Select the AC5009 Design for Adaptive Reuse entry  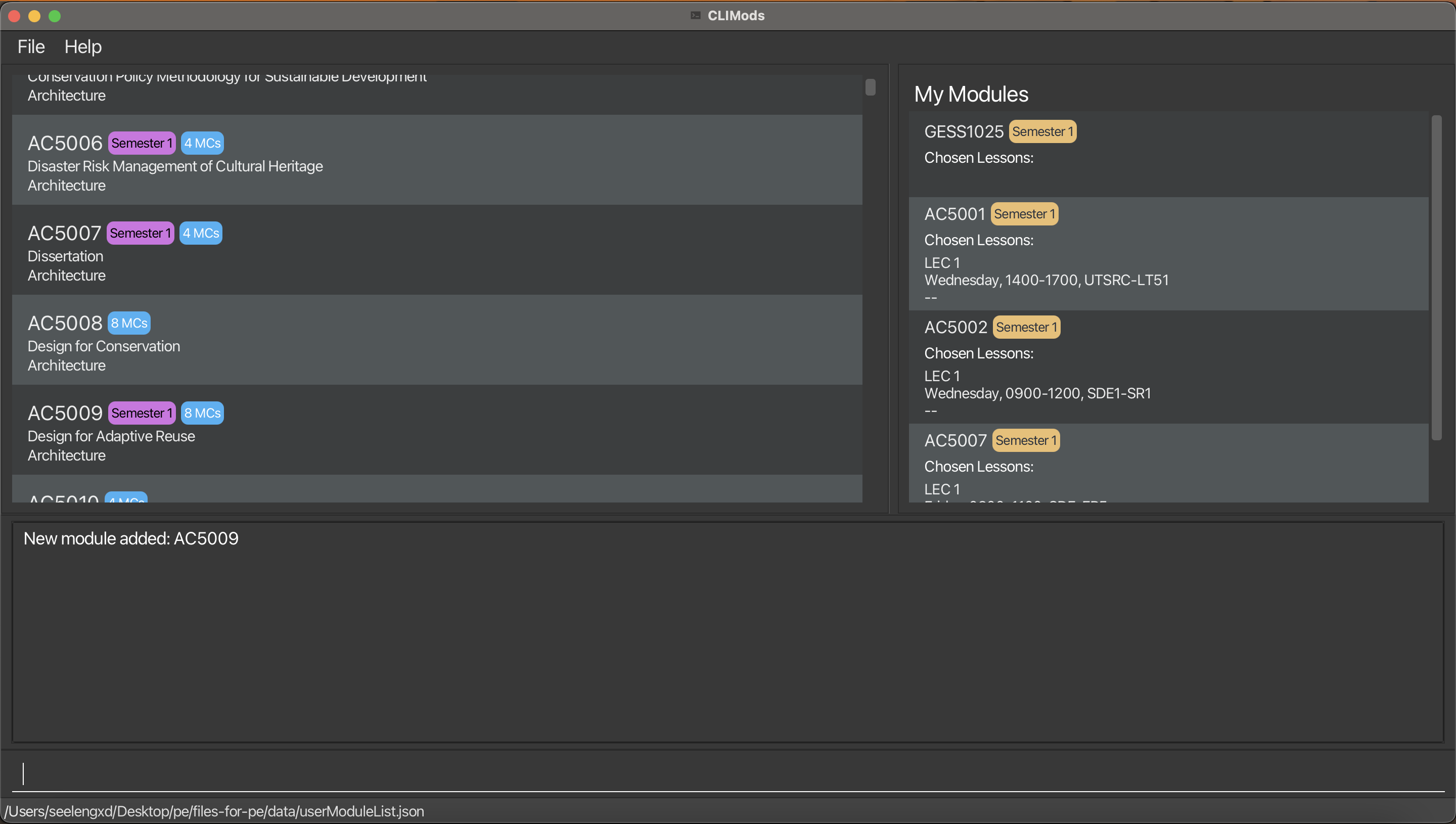coord(436,430)
